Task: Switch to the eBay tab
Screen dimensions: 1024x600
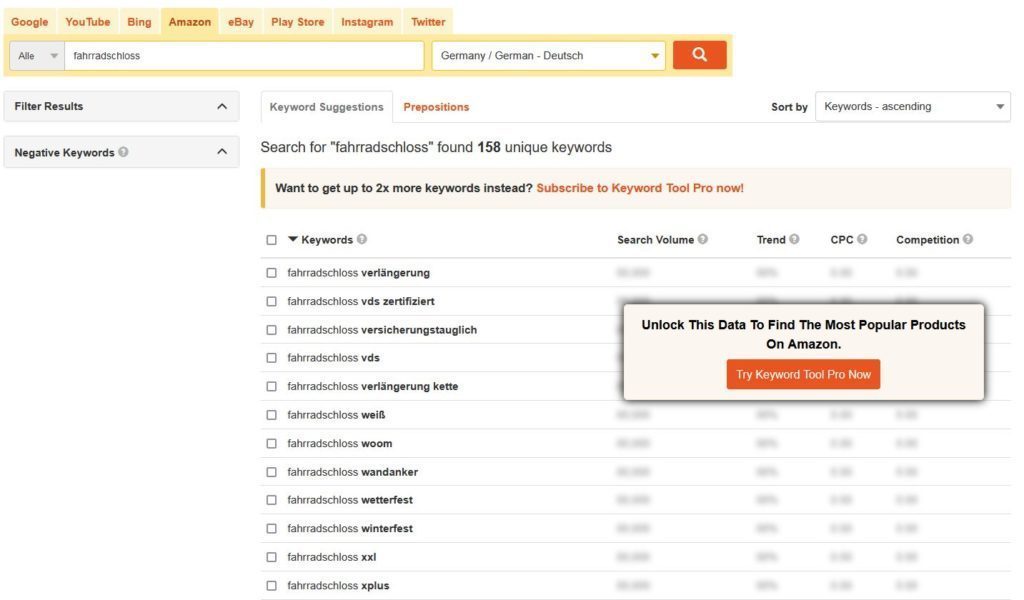Action: tap(240, 22)
